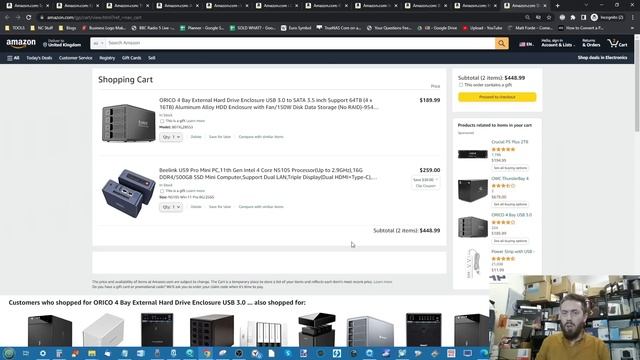
Task: Compare ORICO enclosure with similar items
Action: pos(261,137)
